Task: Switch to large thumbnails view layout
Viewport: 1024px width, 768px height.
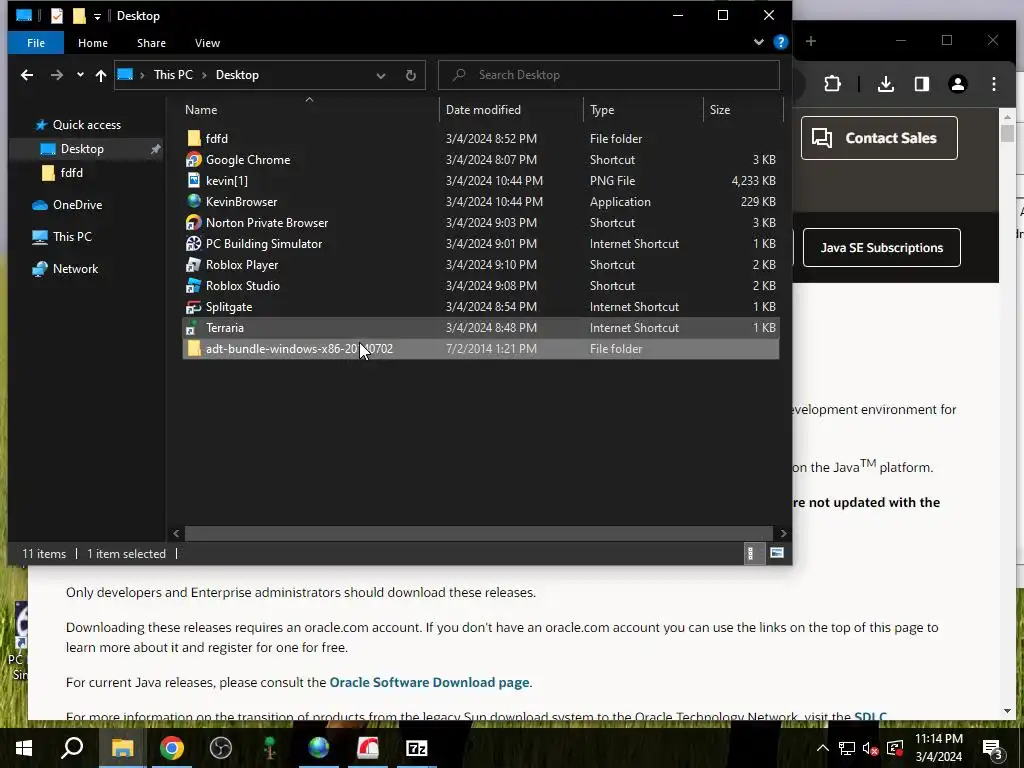Action: click(776, 554)
